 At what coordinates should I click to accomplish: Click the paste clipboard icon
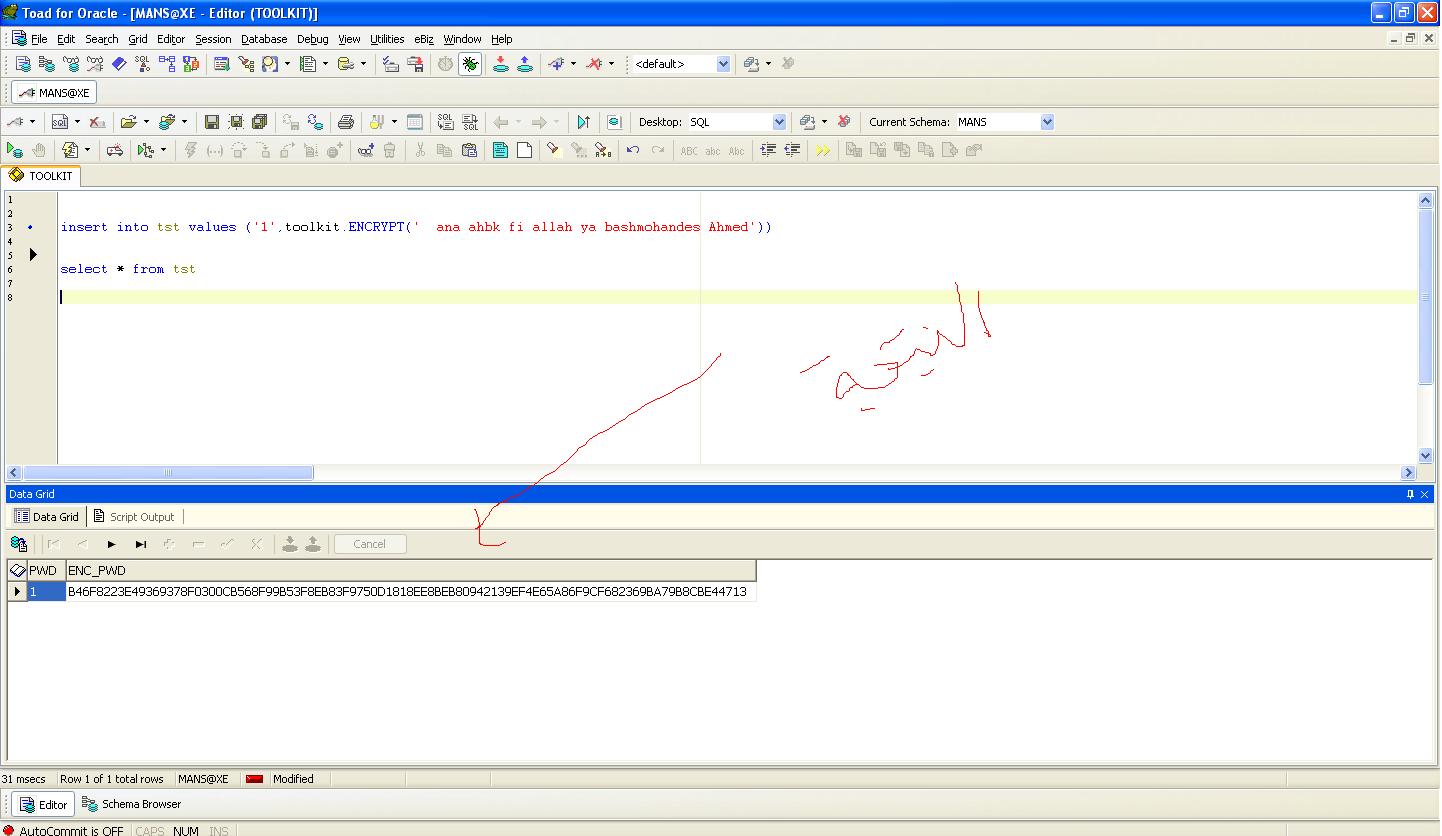[x=468, y=150]
